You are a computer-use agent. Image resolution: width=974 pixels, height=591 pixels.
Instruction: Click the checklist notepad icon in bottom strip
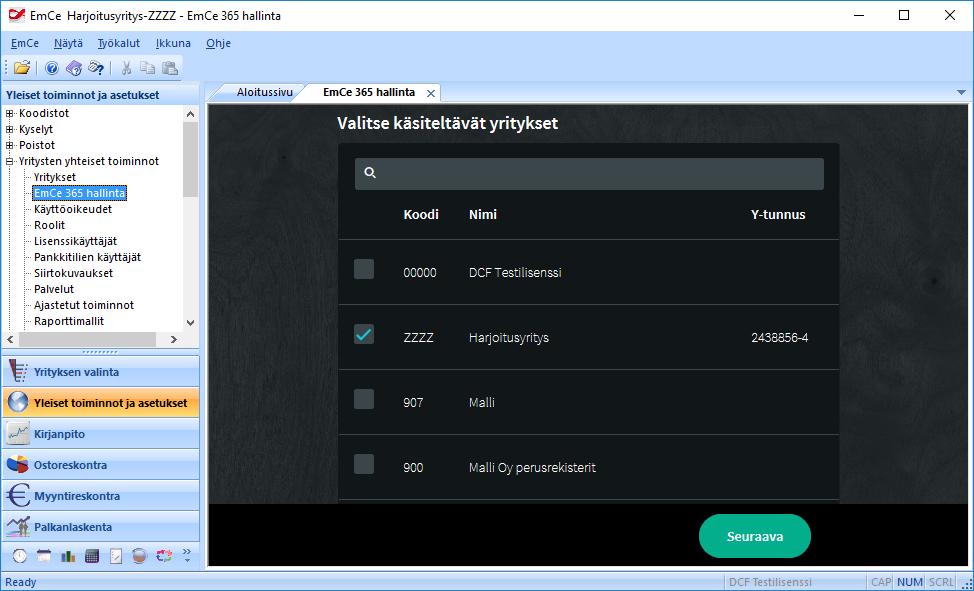point(116,556)
